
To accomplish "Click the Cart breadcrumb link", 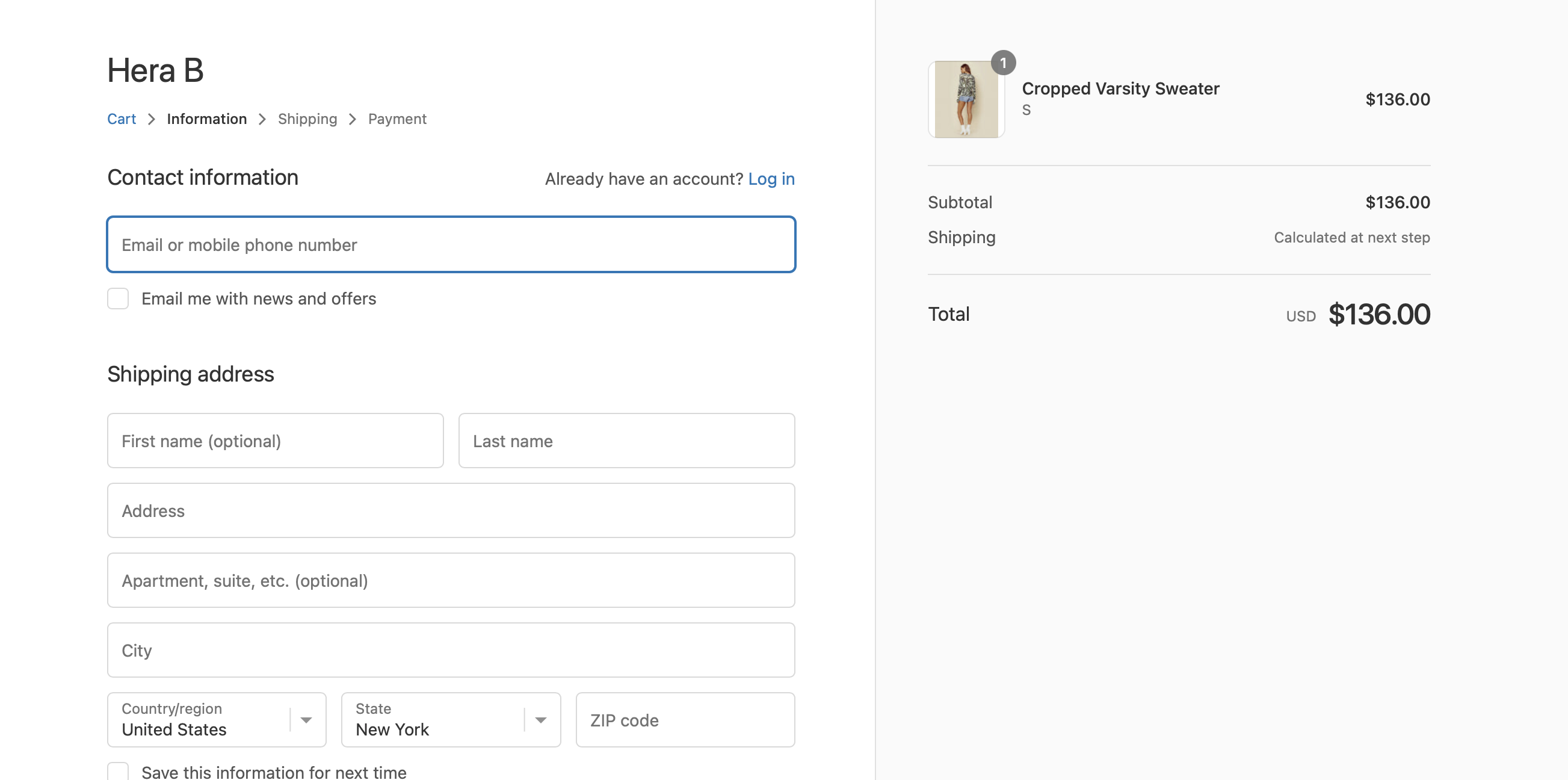I will 121,119.
